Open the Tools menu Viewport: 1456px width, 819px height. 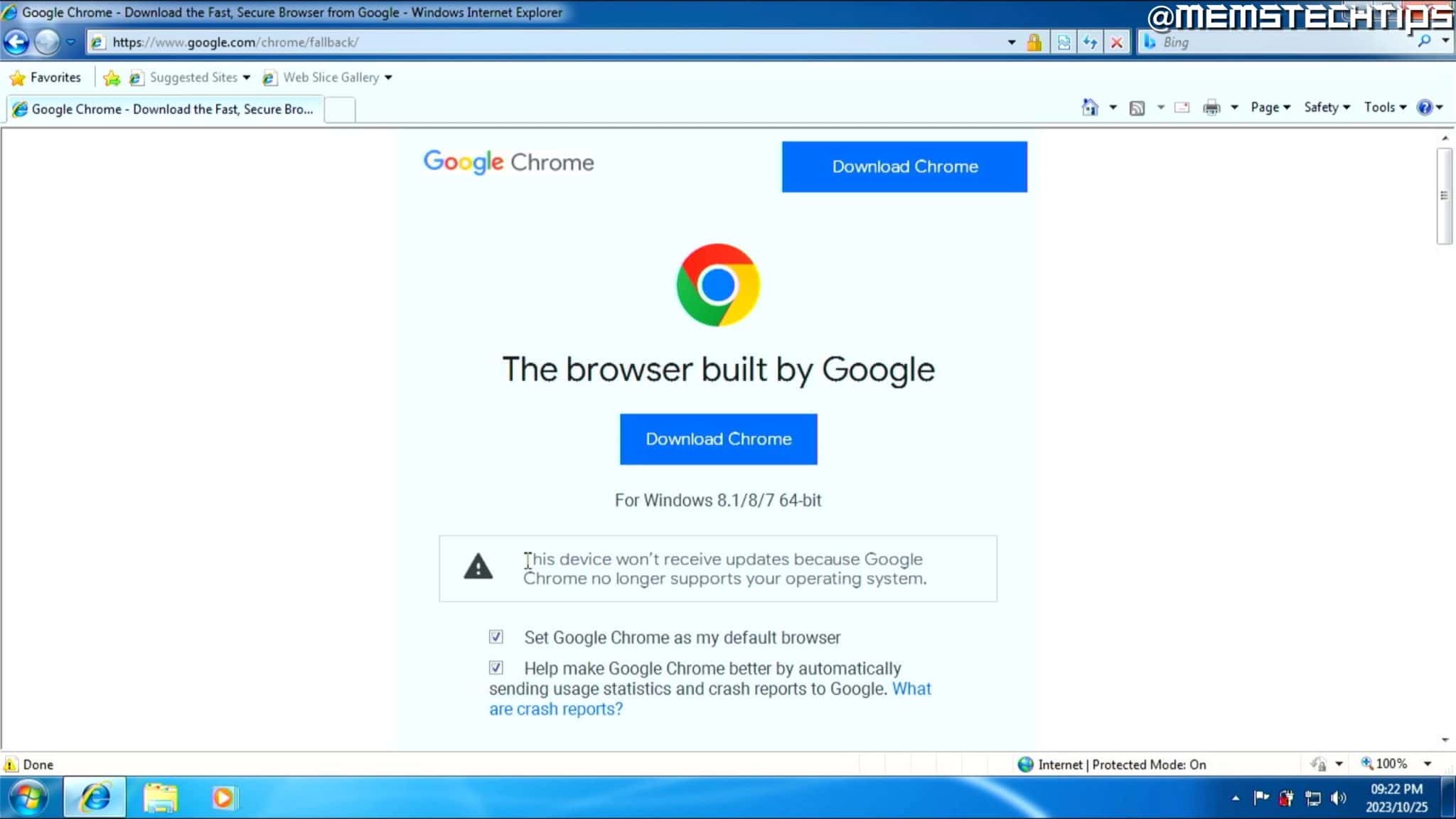[x=1385, y=107]
